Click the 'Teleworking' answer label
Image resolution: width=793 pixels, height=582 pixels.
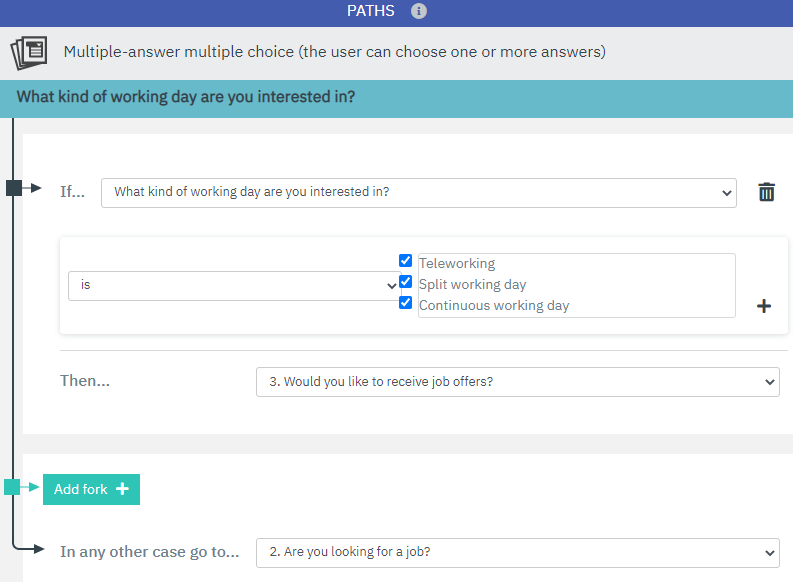click(457, 263)
